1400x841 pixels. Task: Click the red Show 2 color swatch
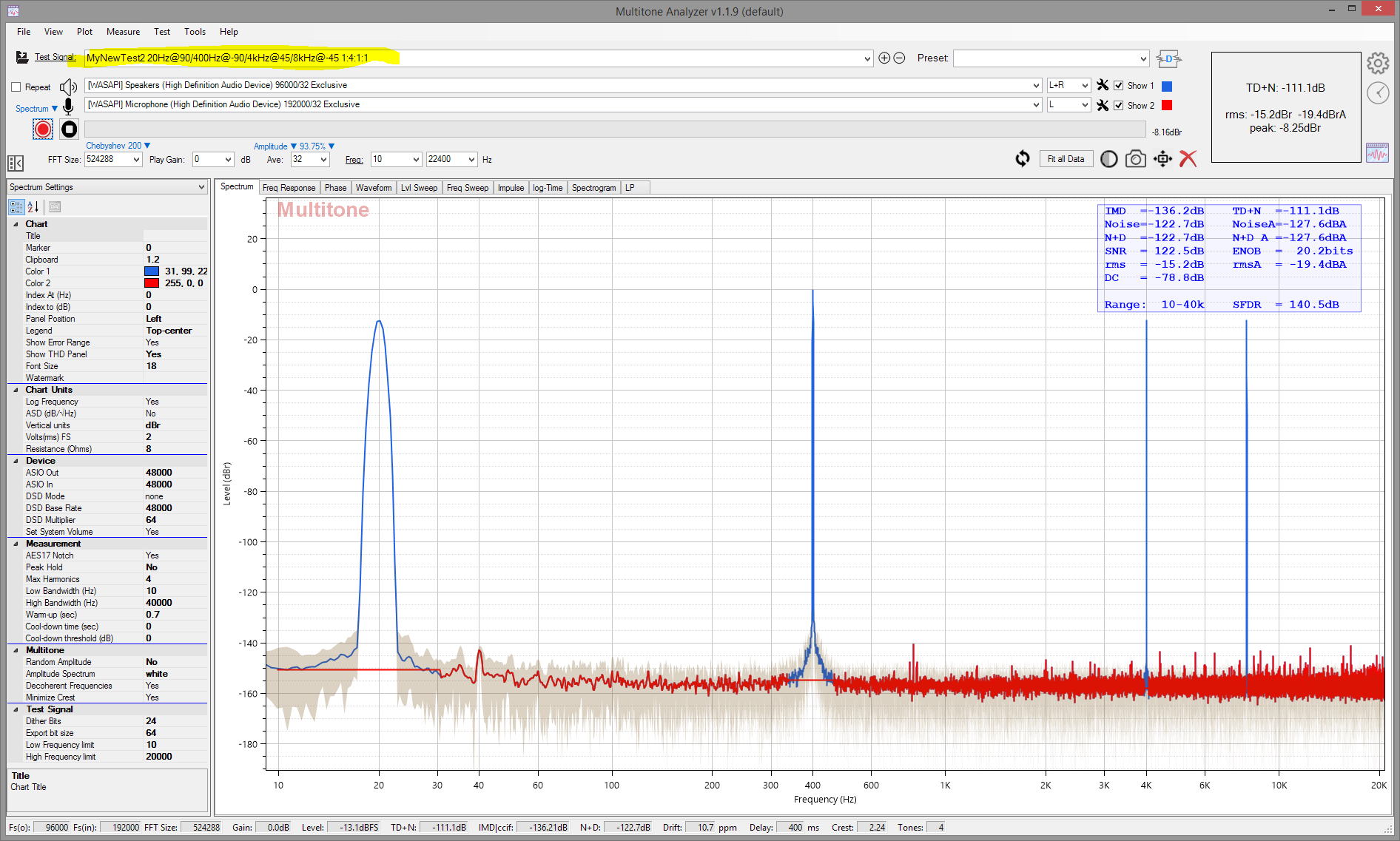tap(1167, 106)
